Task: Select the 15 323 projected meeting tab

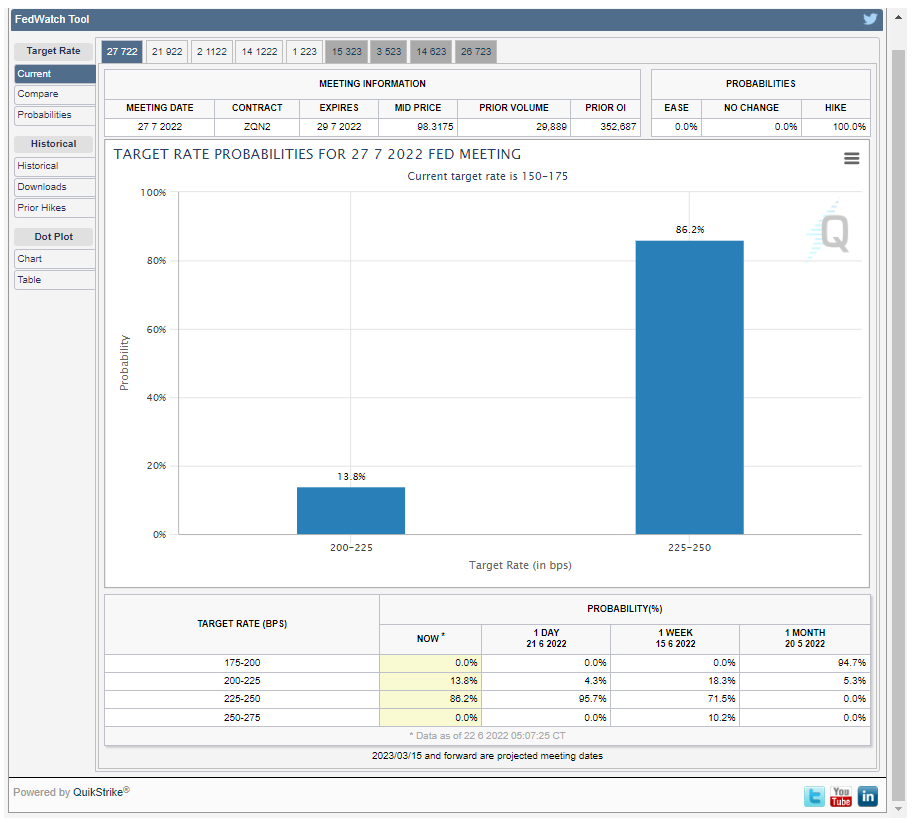Action: (346, 52)
